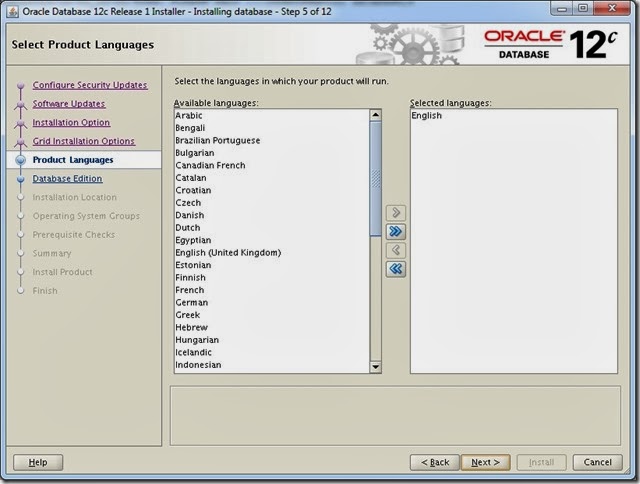Select German in Available languages
This screenshot has width=640, height=484.
(x=271, y=302)
